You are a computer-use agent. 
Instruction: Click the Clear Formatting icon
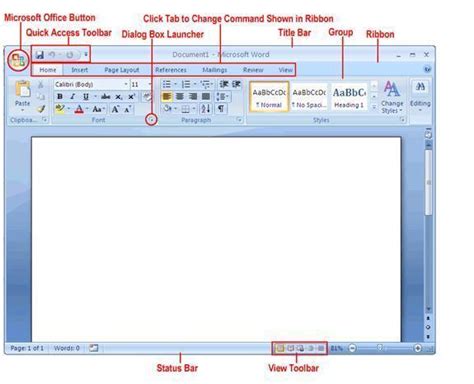147,97
